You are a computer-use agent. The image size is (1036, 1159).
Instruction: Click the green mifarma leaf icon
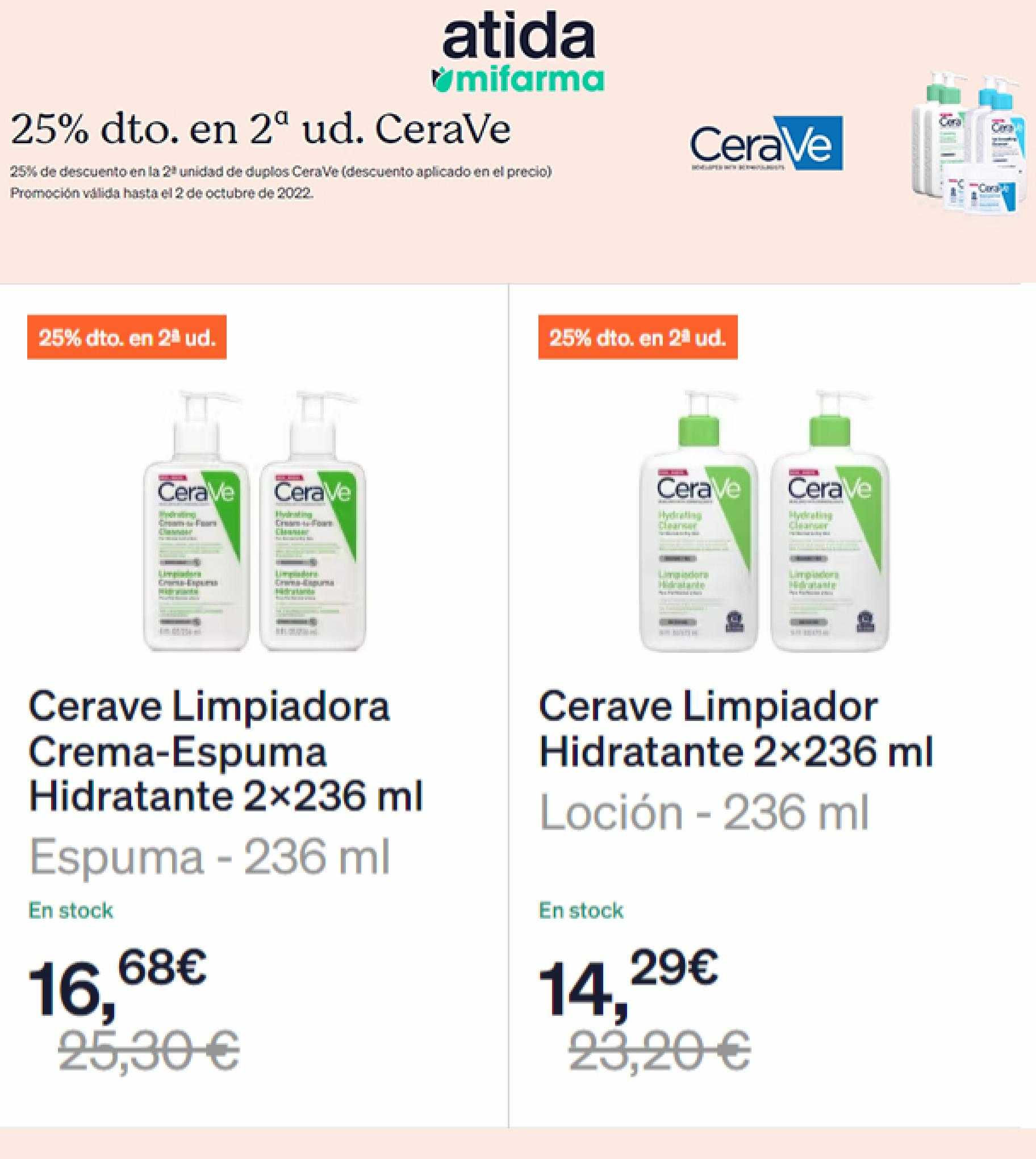click(x=442, y=80)
